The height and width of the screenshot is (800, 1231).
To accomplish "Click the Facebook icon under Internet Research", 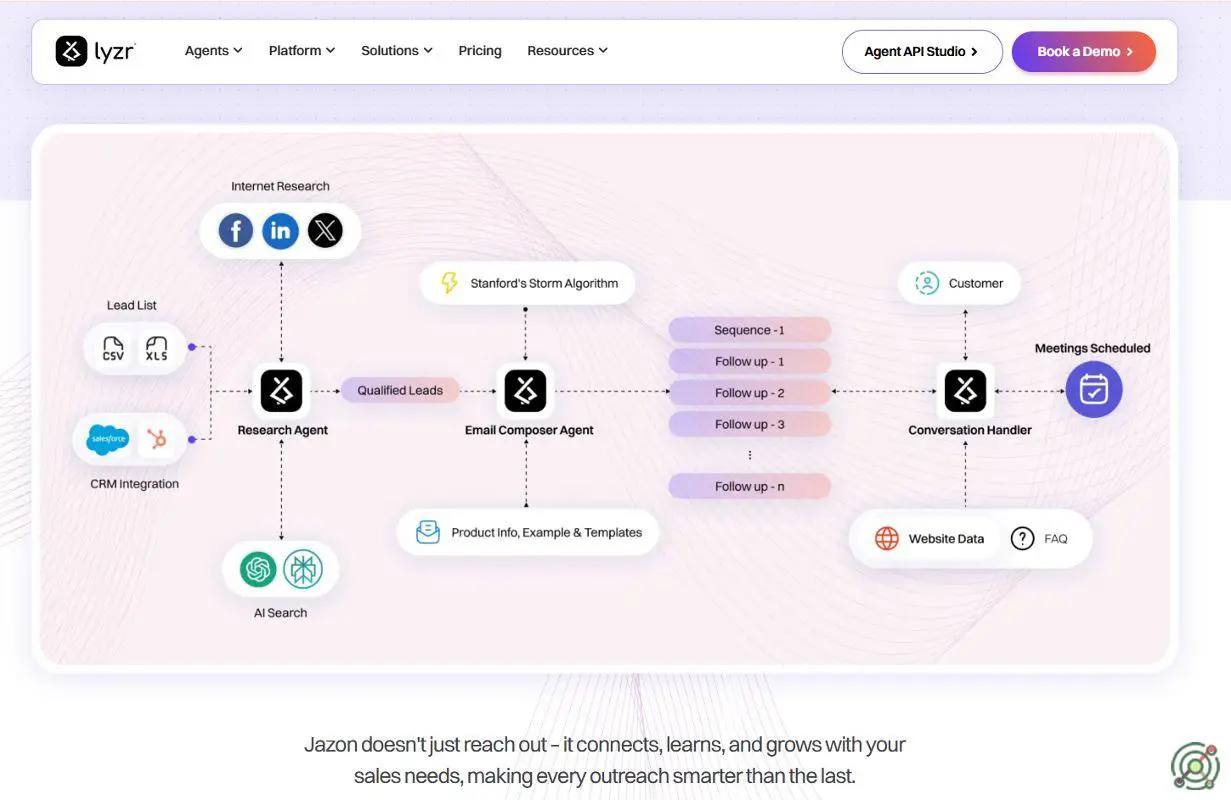I will point(236,232).
